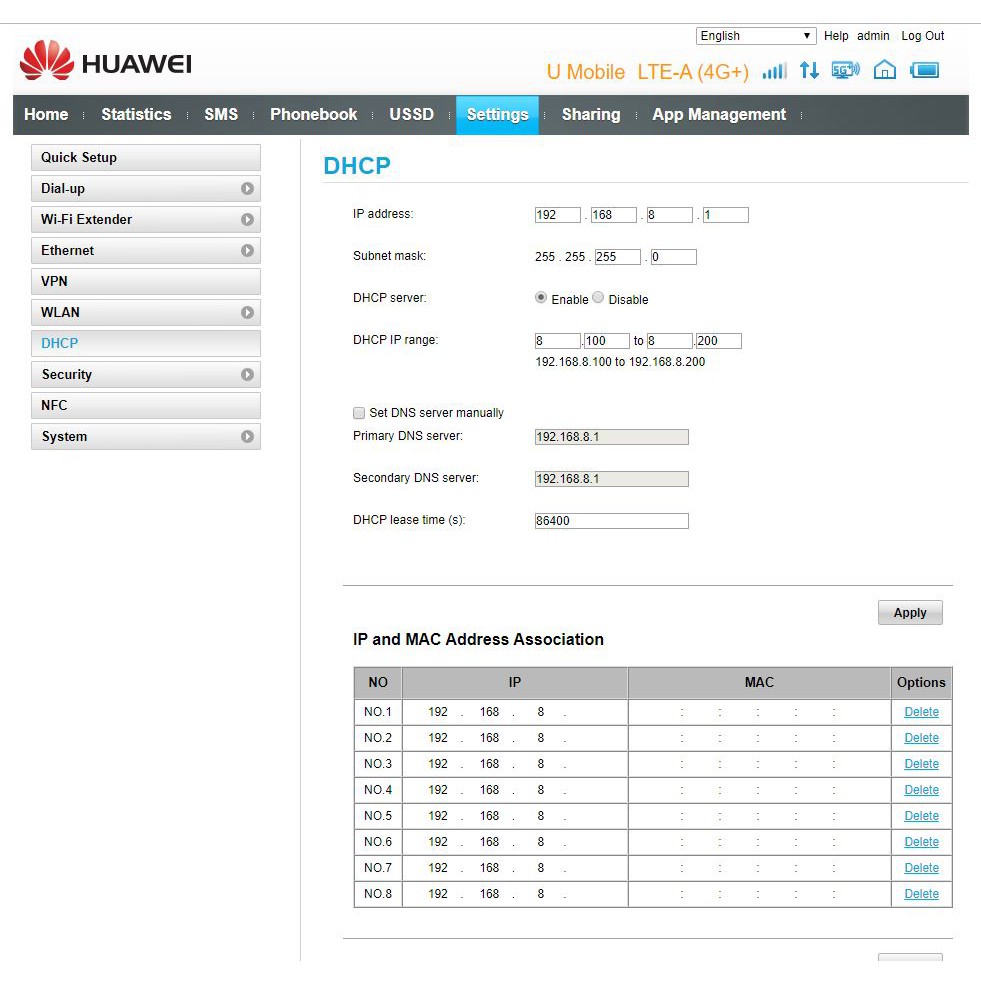Click the Wi-Fi signal status icon
The width and height of the screenshot is (981, 981).
coord(845,70)
